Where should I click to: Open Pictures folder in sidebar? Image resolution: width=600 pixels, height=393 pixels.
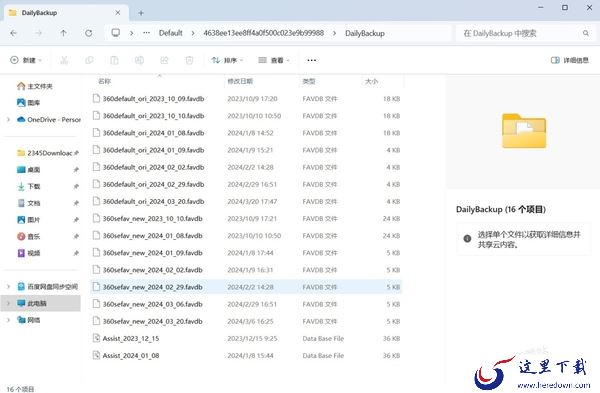pos(29,220)
